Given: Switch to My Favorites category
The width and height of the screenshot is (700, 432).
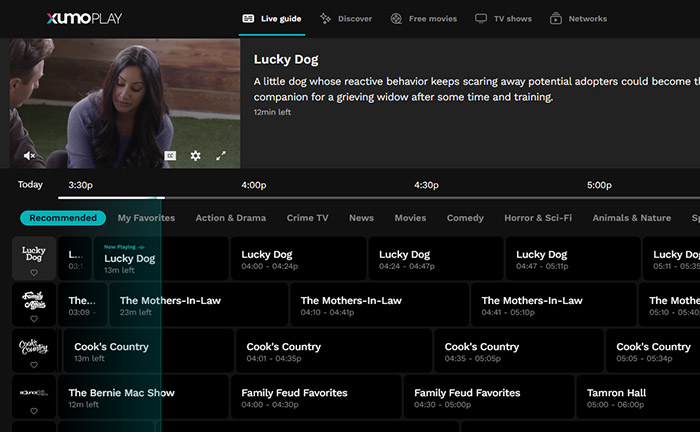Looking at the screenshot, I should point(146,218).
